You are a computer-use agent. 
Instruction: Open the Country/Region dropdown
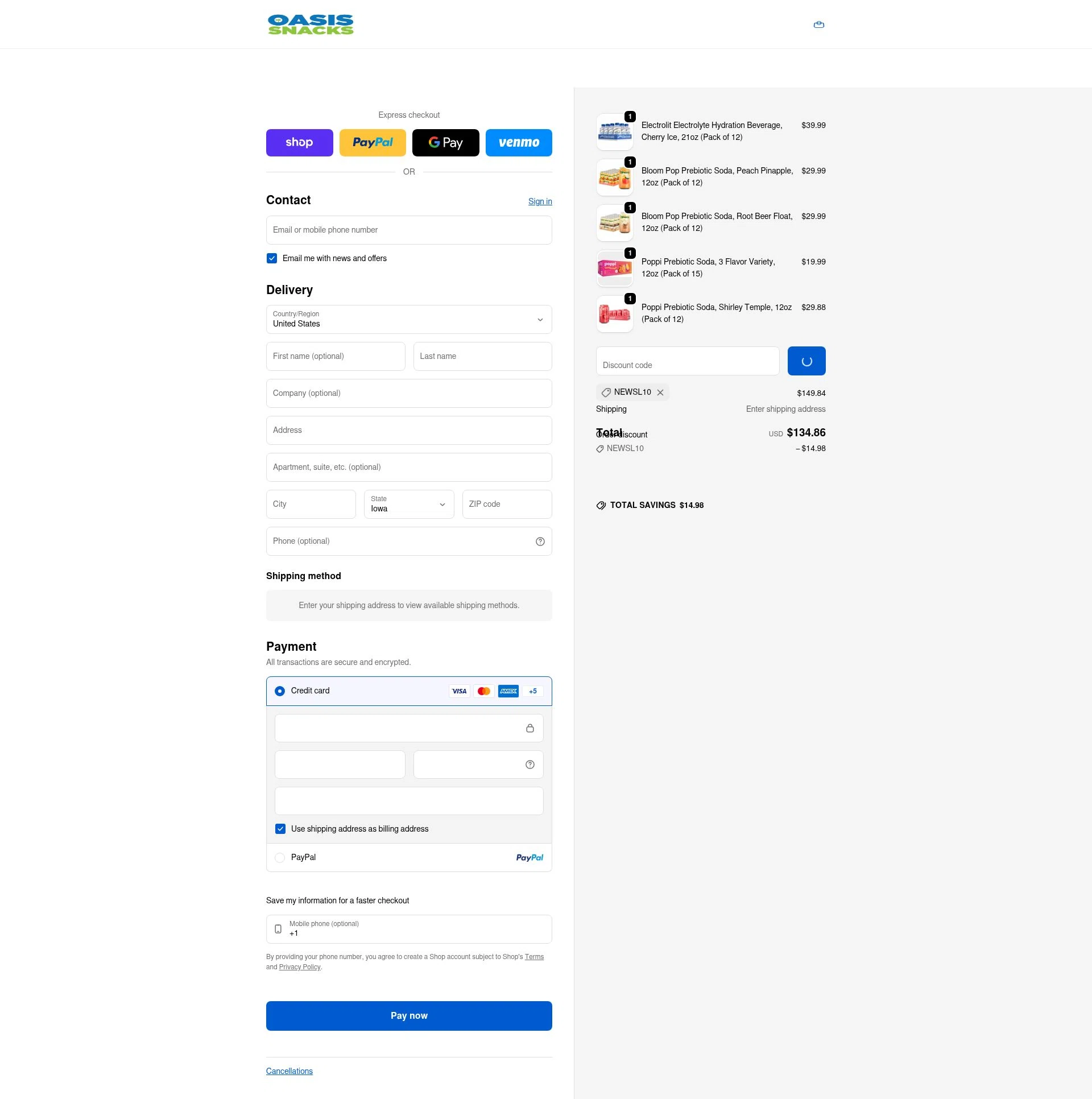click(409, 319)
